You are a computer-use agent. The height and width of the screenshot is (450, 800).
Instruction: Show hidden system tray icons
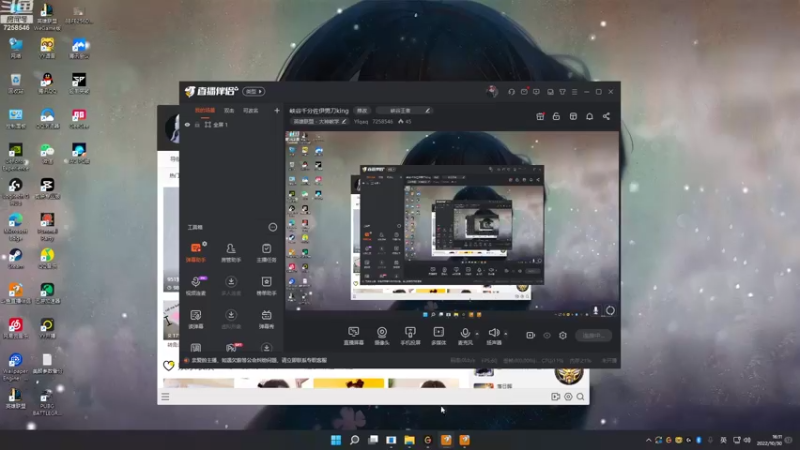click(648, 440)
